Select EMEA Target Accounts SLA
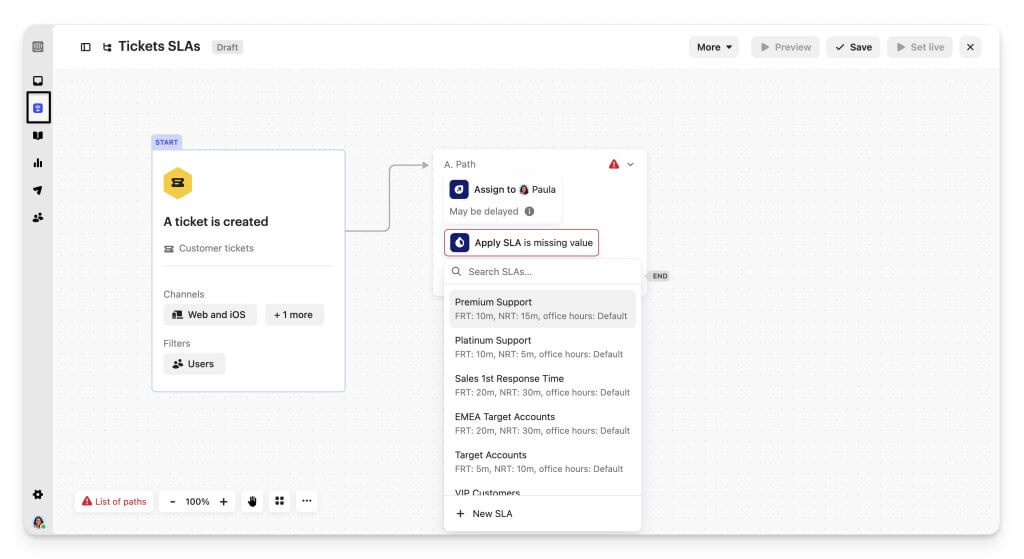The width and height of the screenshot is (1024, 559). (542, 423)
